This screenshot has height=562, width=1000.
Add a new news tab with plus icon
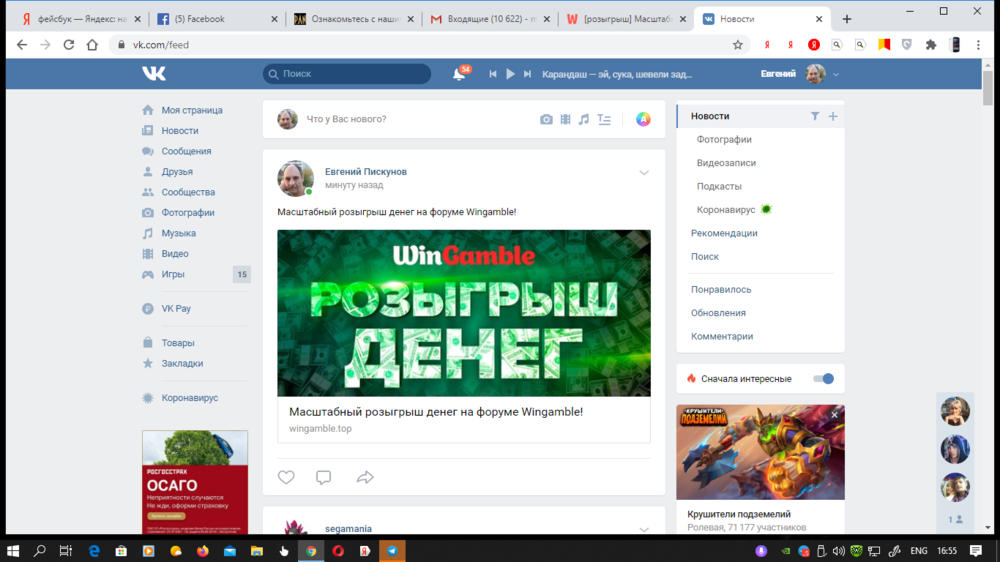click(x=833, y=116)
